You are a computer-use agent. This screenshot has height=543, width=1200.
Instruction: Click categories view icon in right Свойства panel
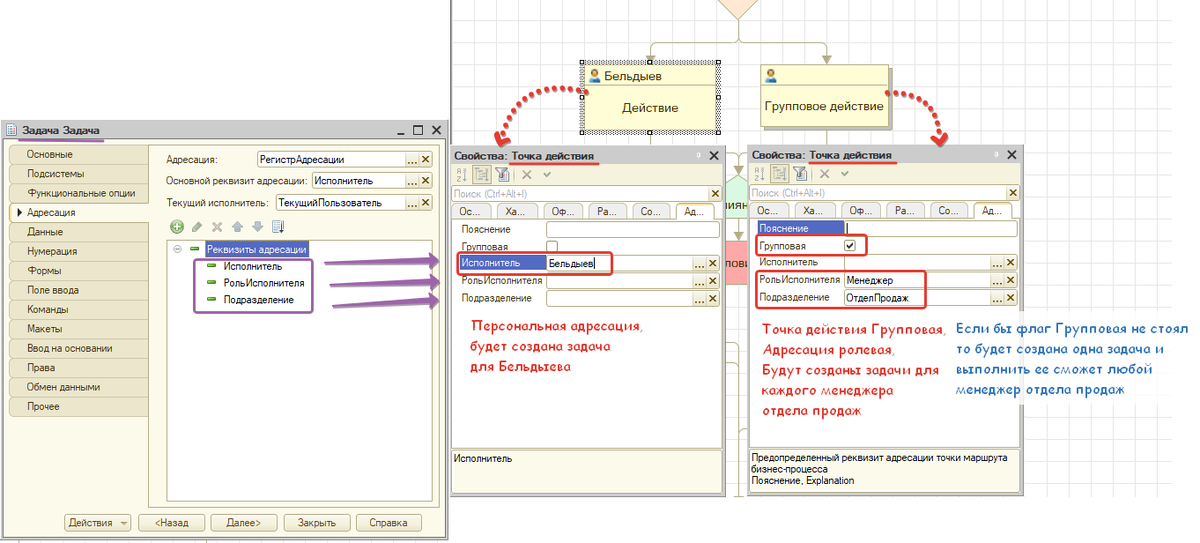pos(780,173)
